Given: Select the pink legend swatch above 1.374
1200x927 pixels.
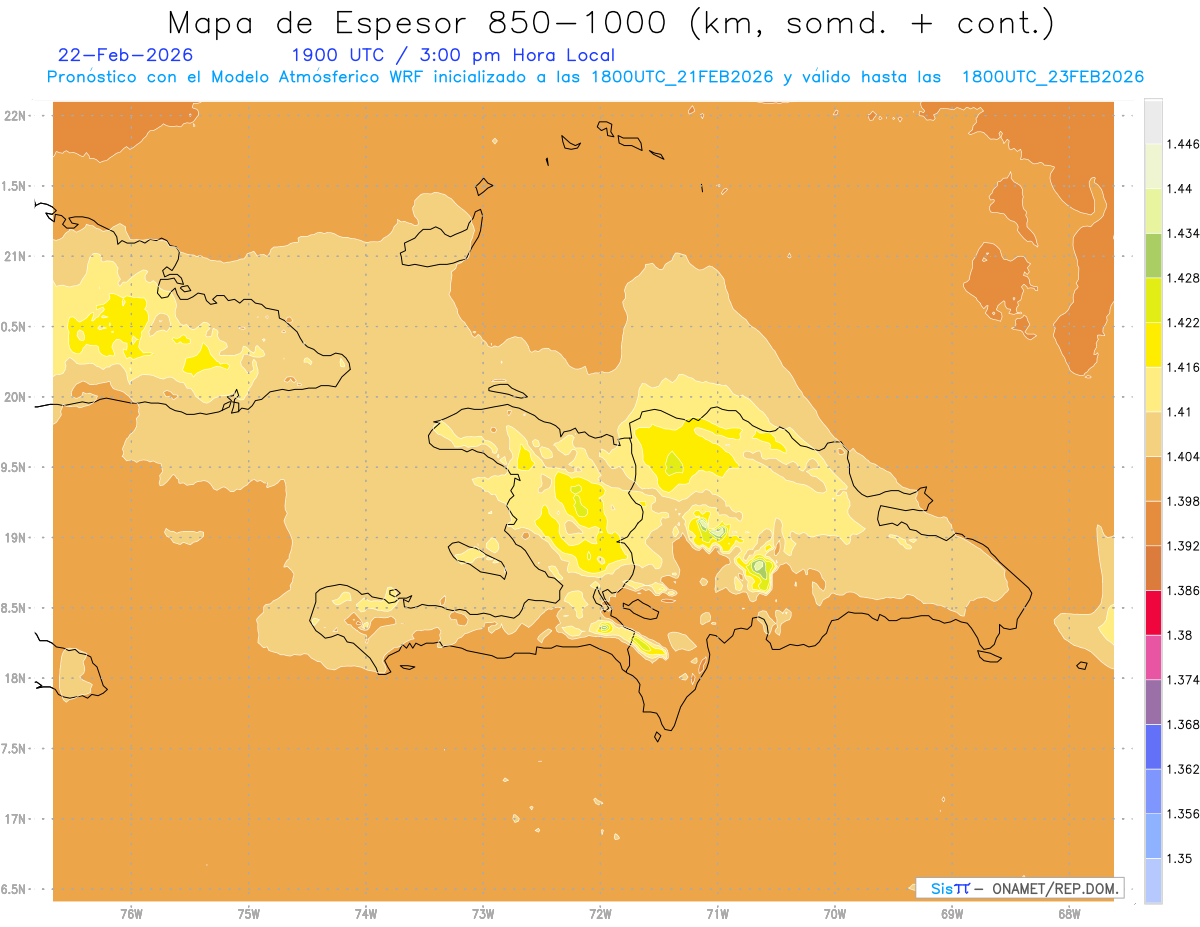Looking at the screenshot, I should pos(1153,656).
